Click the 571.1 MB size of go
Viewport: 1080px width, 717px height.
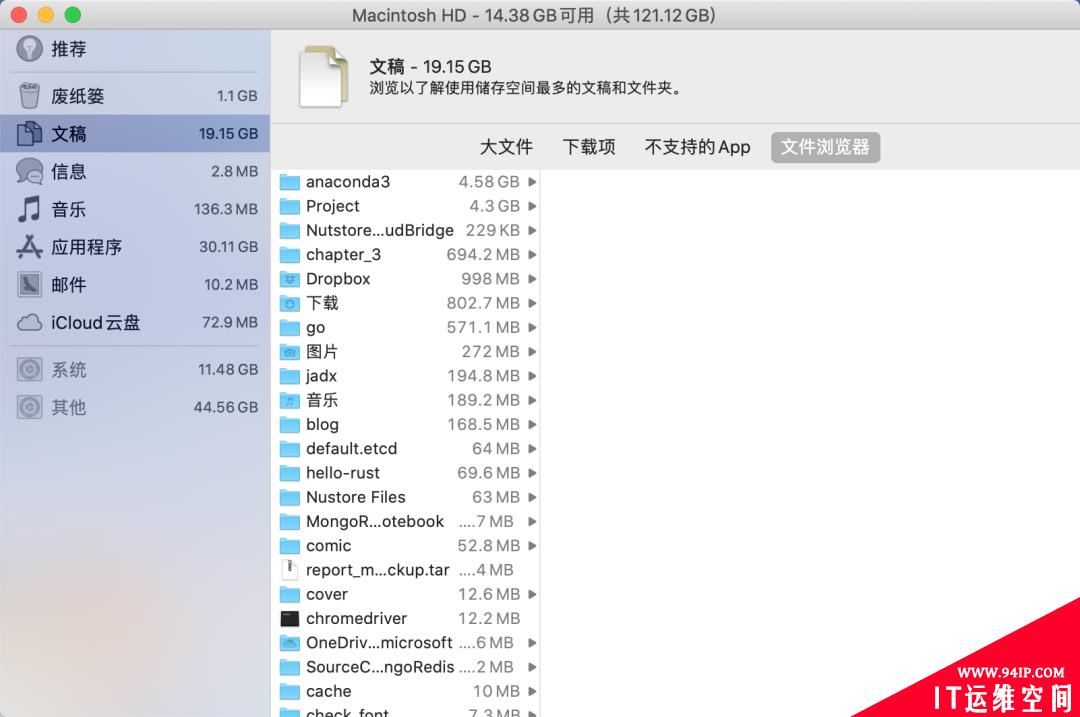tap(484, 328)
